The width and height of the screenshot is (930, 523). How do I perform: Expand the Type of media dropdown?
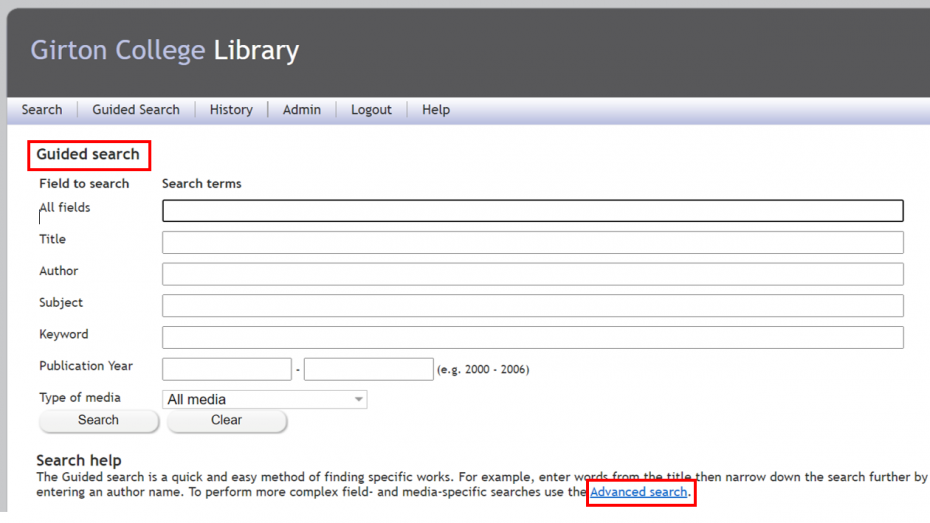[264, 400]
